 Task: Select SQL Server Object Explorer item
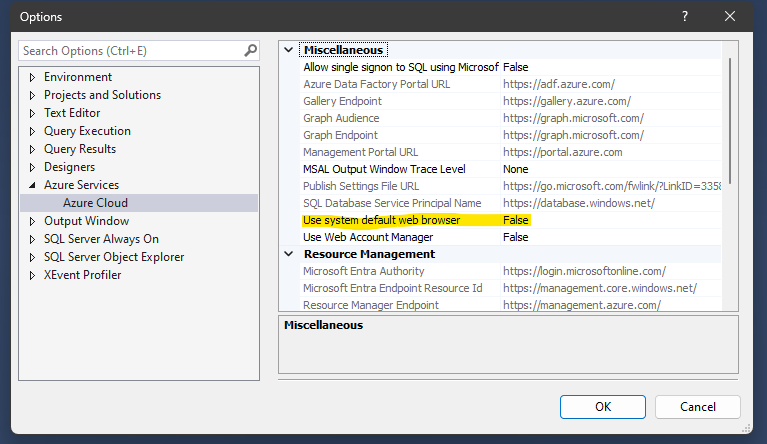point(114,257)
